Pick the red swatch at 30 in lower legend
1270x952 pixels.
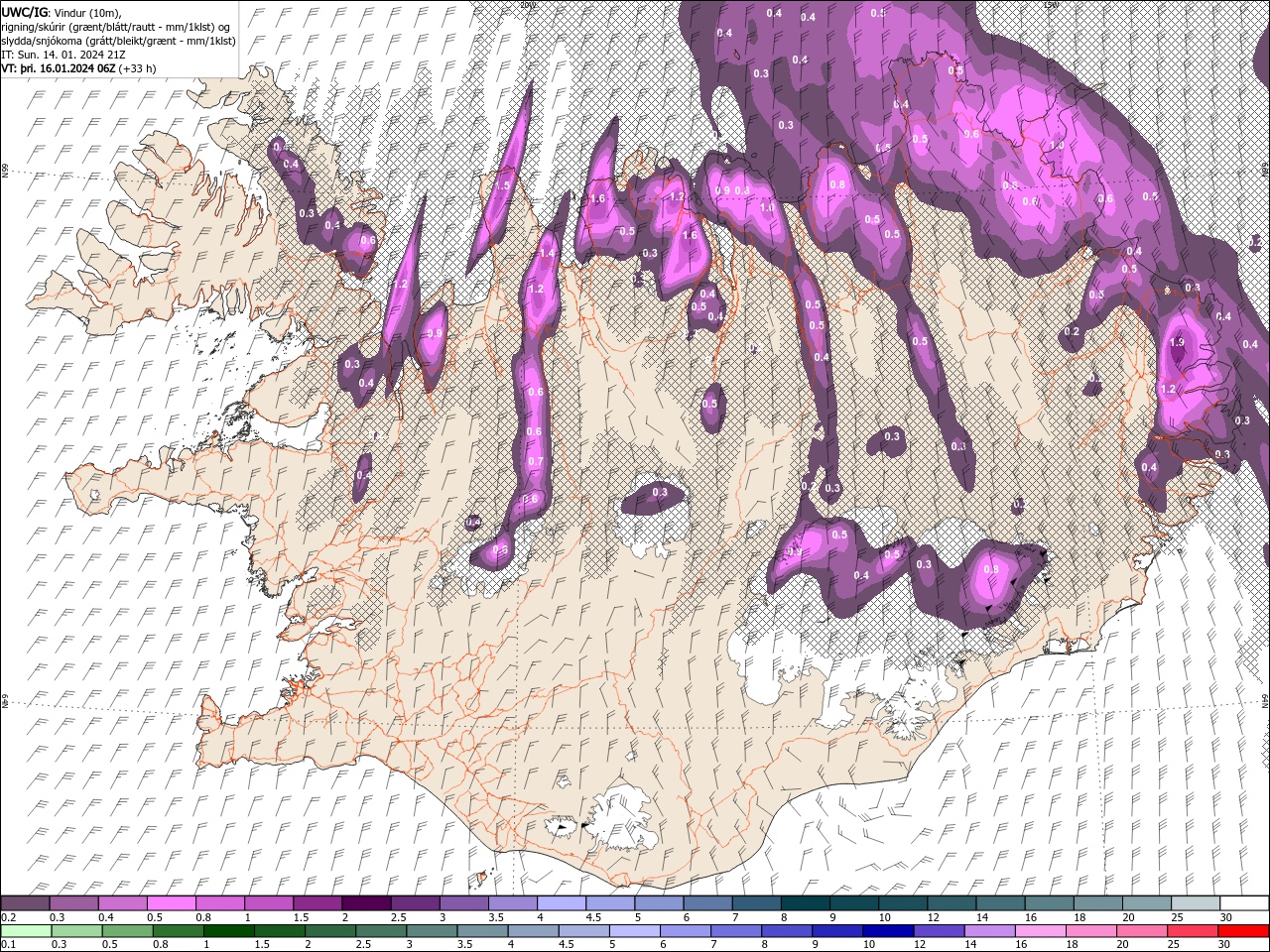pos(1244,931)
